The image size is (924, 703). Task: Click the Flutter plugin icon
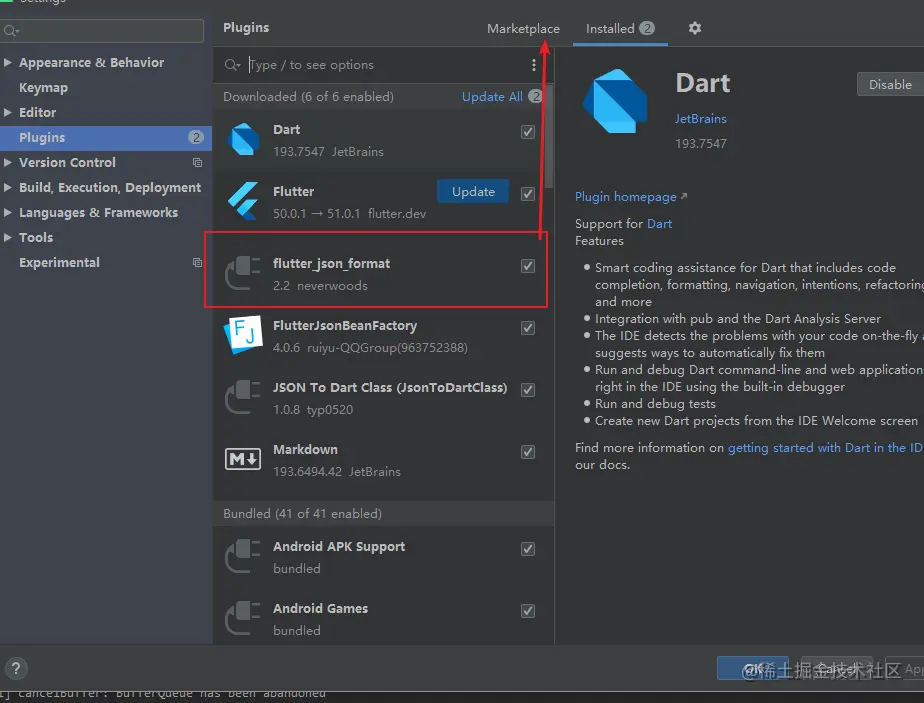click(x=243, y=202)
